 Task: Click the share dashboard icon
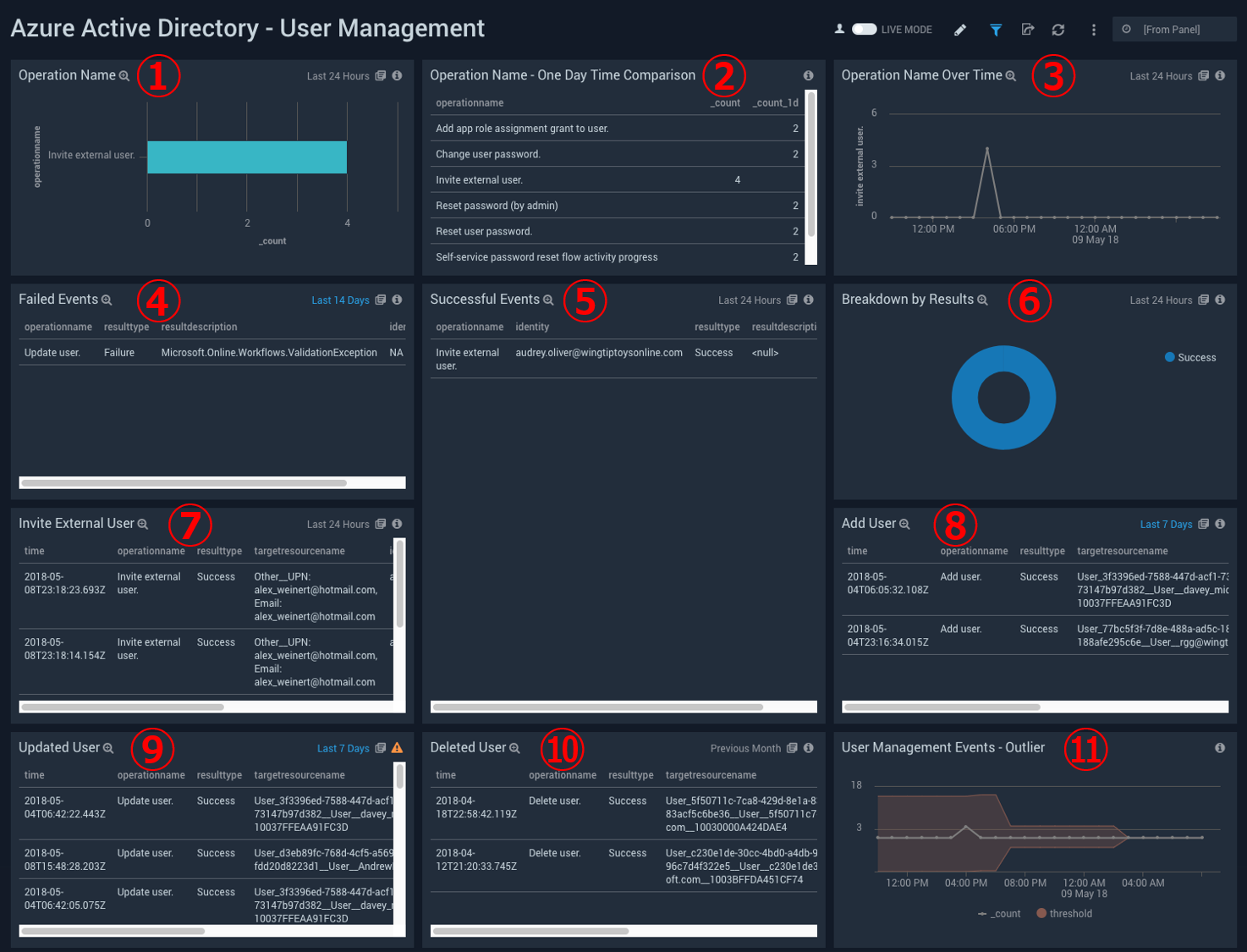click(x=1027, y=30)
